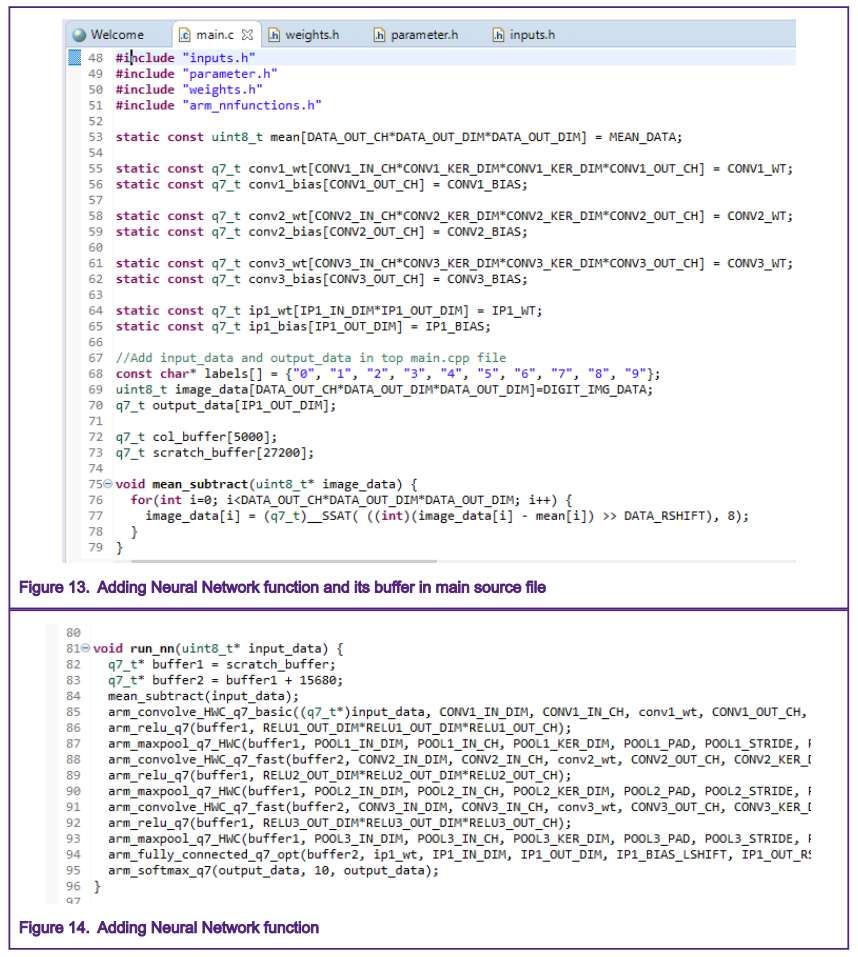Close the main.c tab with the X

pyautogui.click(x=247, y=35)
